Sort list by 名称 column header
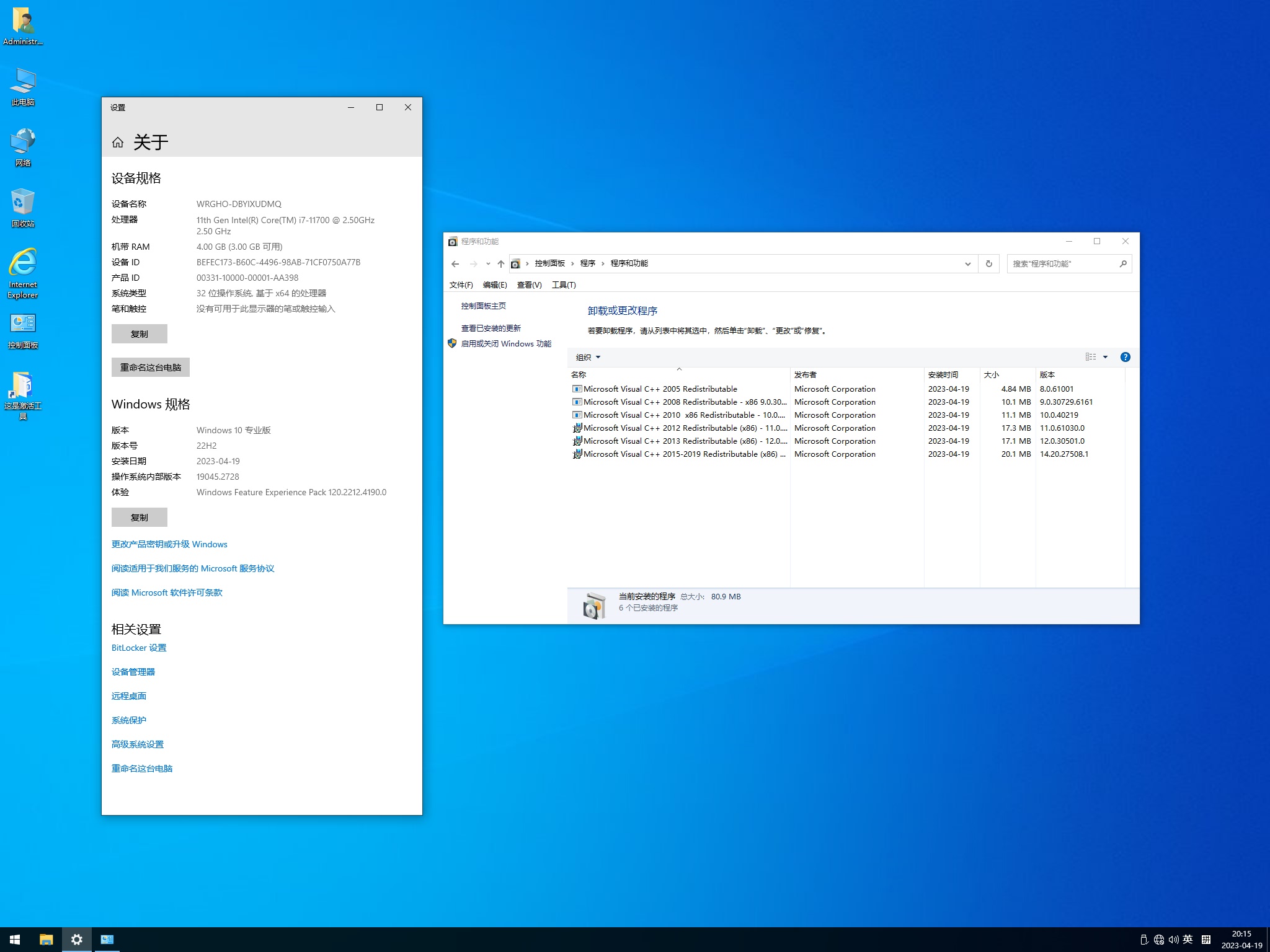Screen dimensions: 1270x952 click(x=679, y=374)
